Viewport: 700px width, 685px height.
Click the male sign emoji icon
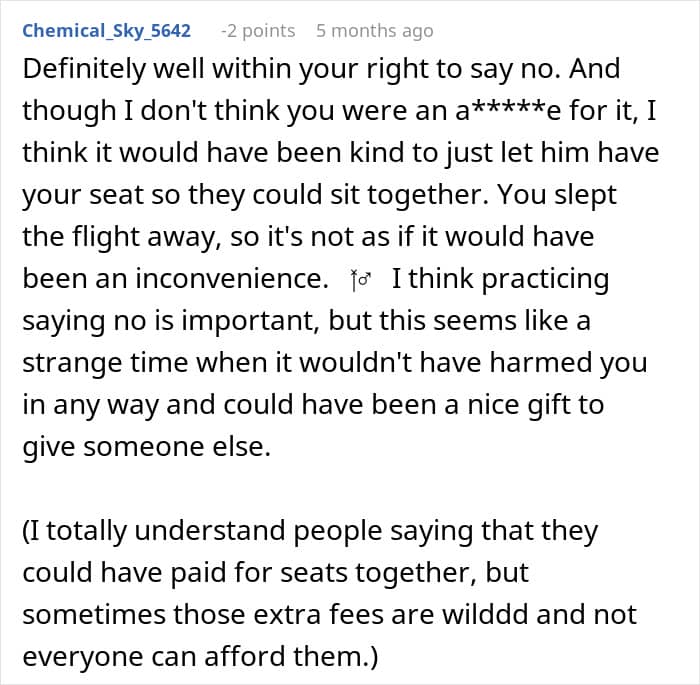coord(360,281)
